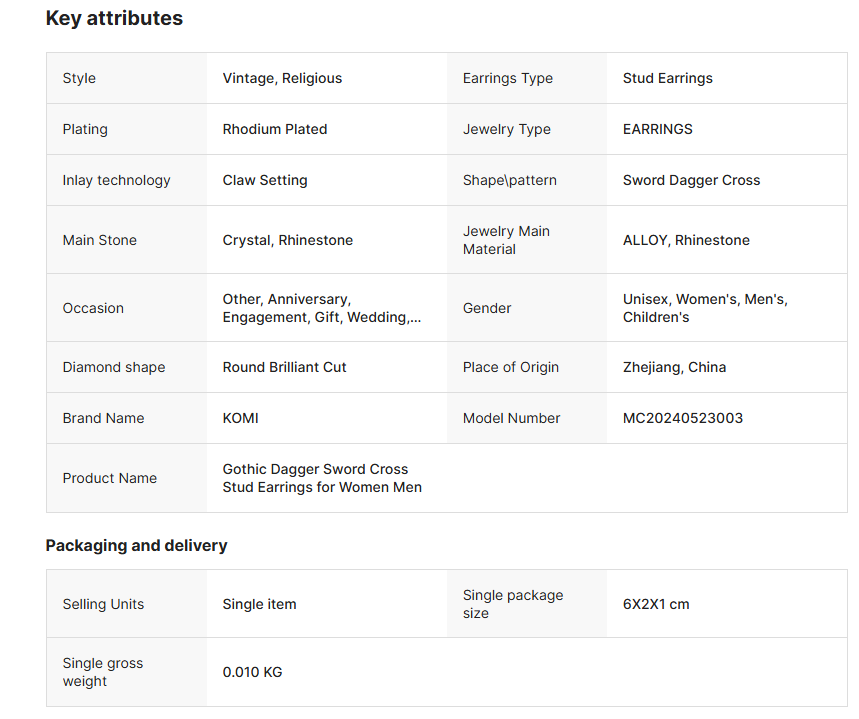Image resolution: width=859 pixels, height=719 pixels.
Task: Click the KOMI brand name
Action: pyautogui.click(x=240, y=418)
